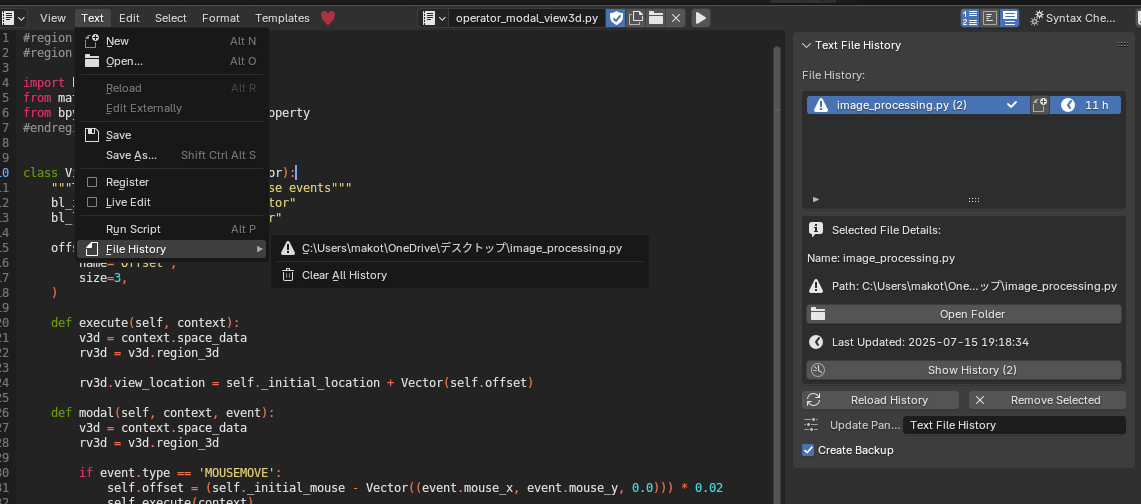This screenshot has width=1141, height=504.
Task: Toggle line numbers display
Action: [x=969, y=18]
